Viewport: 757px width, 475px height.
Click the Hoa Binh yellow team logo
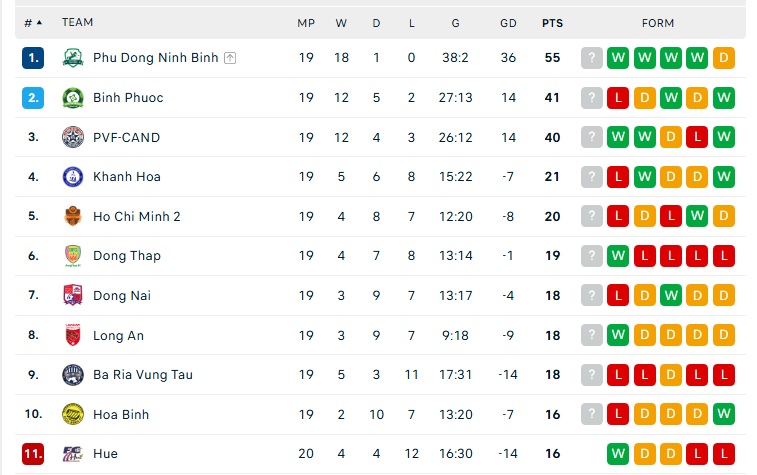click(x=73, y=414)
